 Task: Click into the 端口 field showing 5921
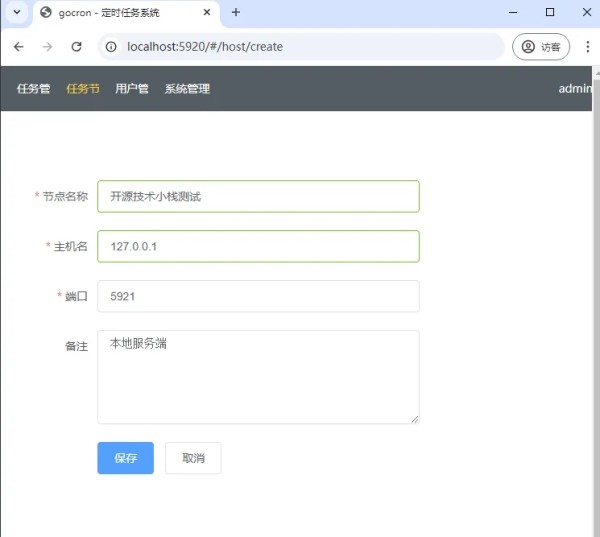(x=258, y=296)
